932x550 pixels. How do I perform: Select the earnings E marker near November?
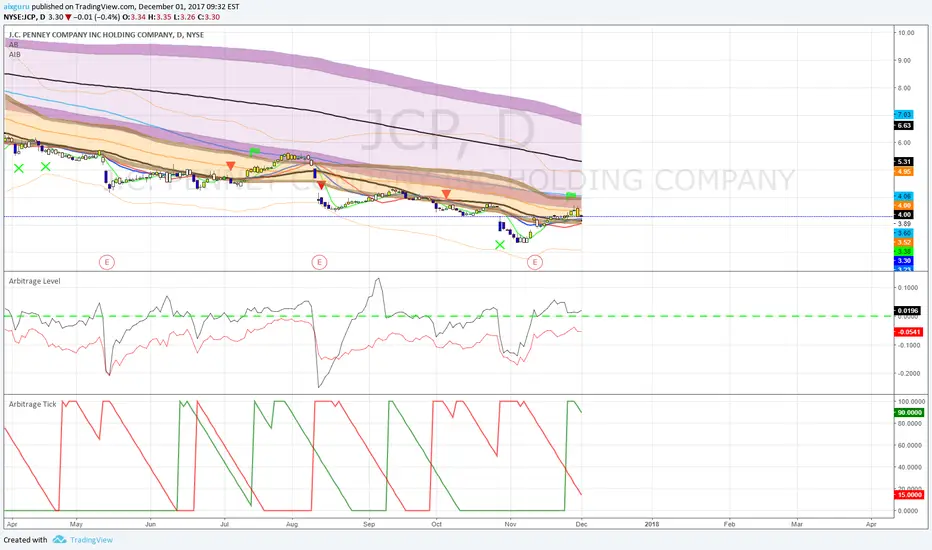pos(535,262)
